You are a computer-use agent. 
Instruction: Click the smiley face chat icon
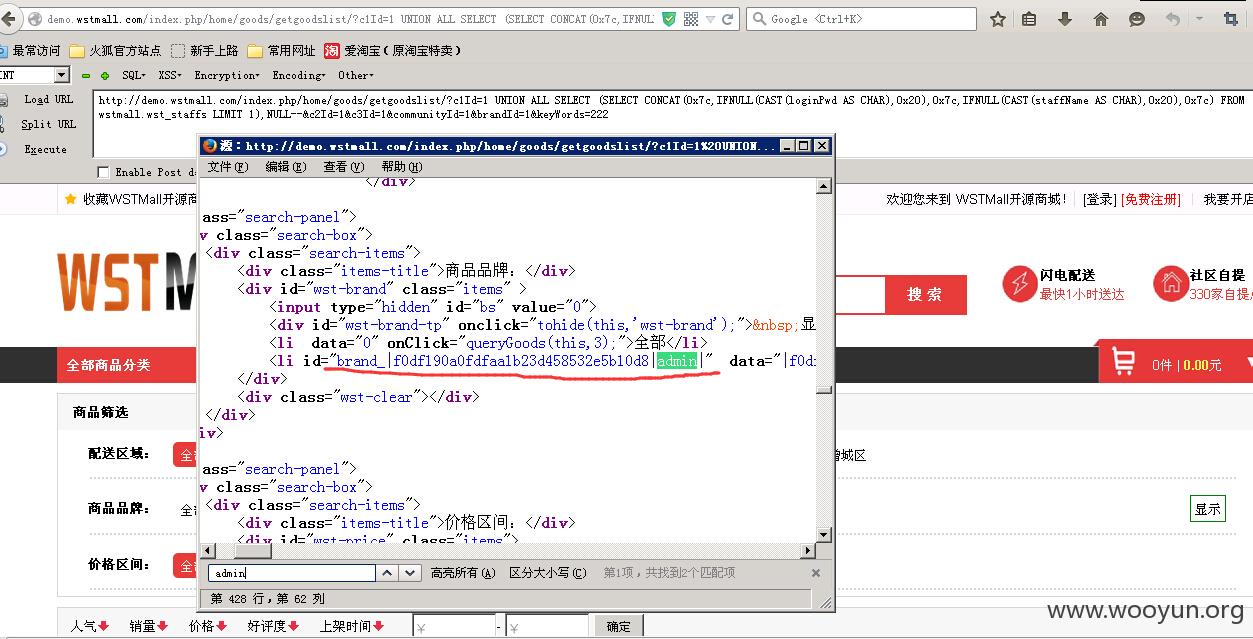click(1137, 19)
